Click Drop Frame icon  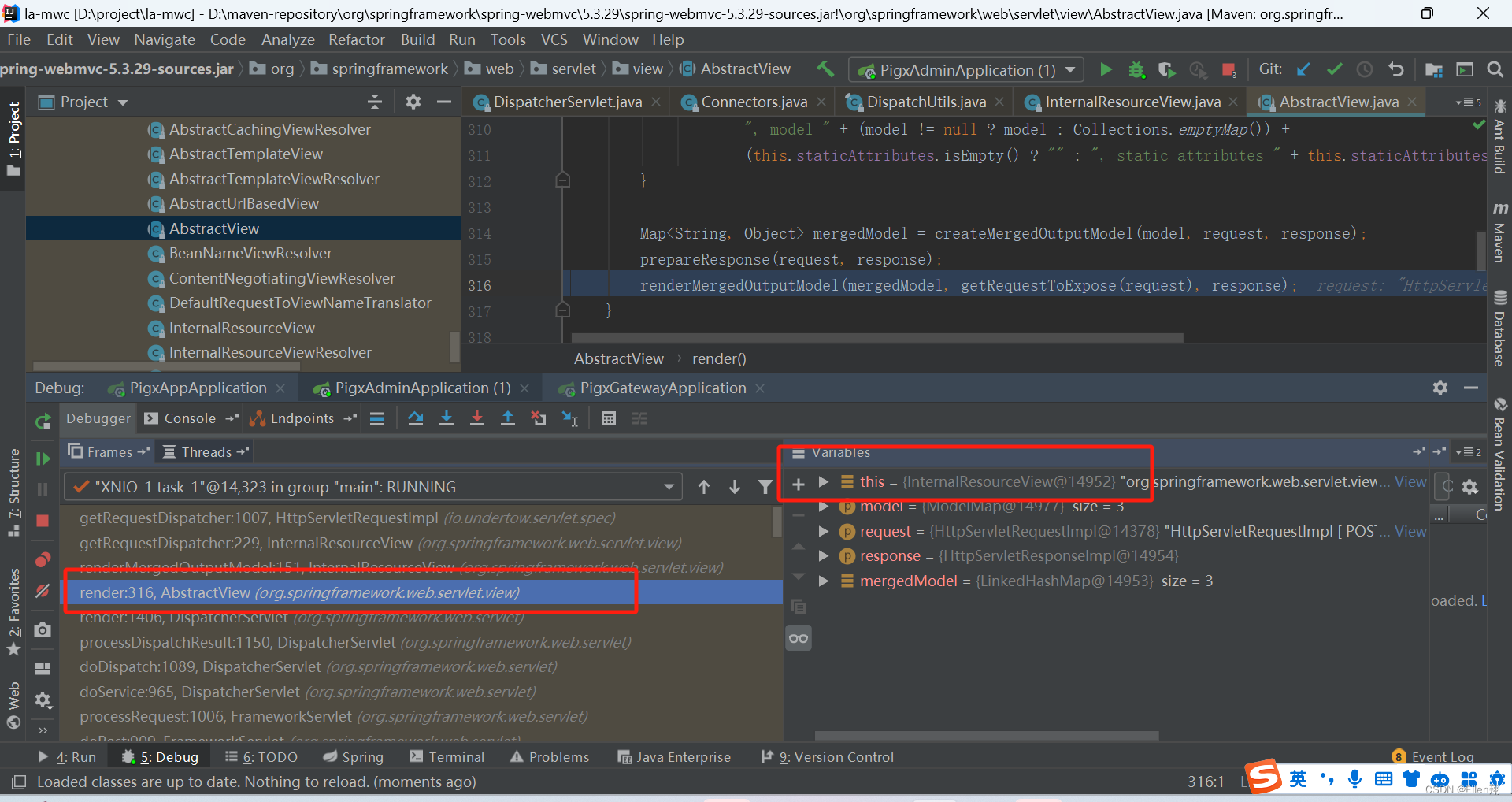coord(539,418)
